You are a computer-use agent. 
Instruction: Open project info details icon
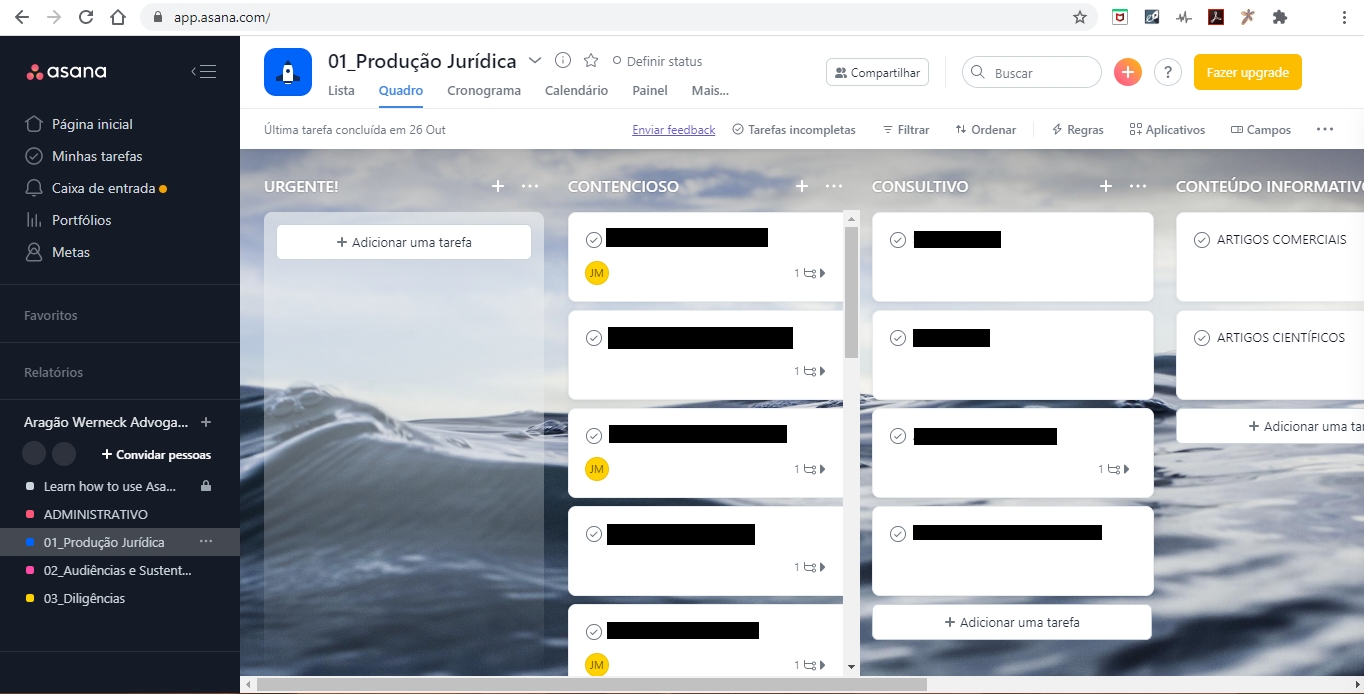563,61
